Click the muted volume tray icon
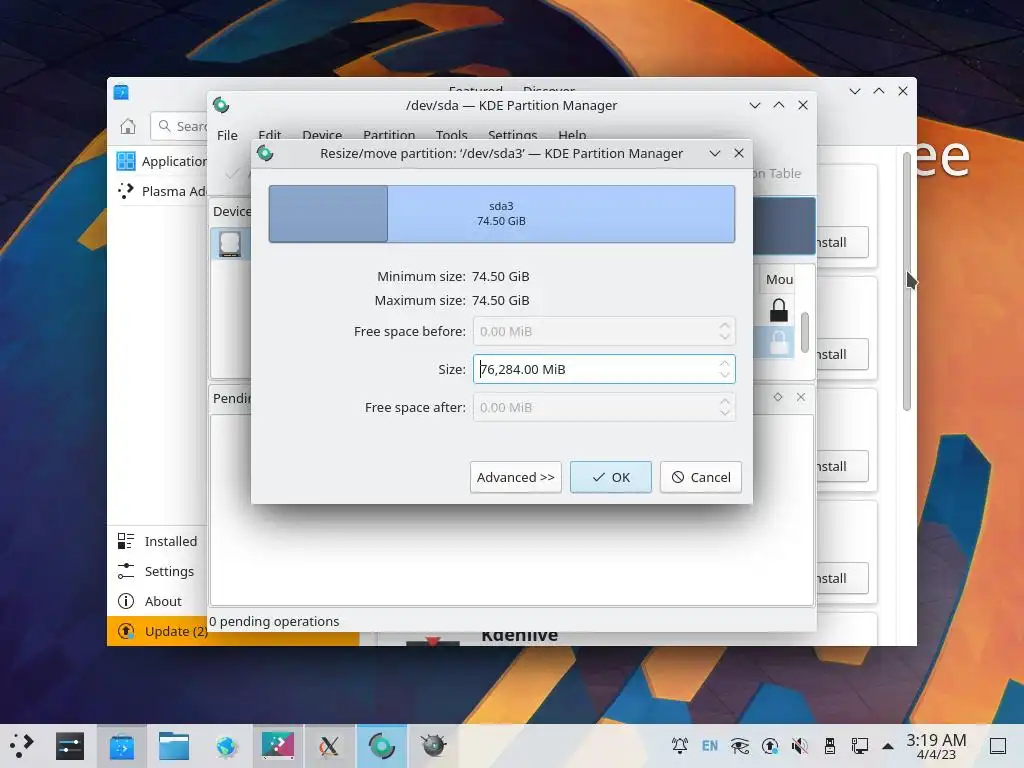Viewport: 1024px width, 768px height. click(799, 745)
